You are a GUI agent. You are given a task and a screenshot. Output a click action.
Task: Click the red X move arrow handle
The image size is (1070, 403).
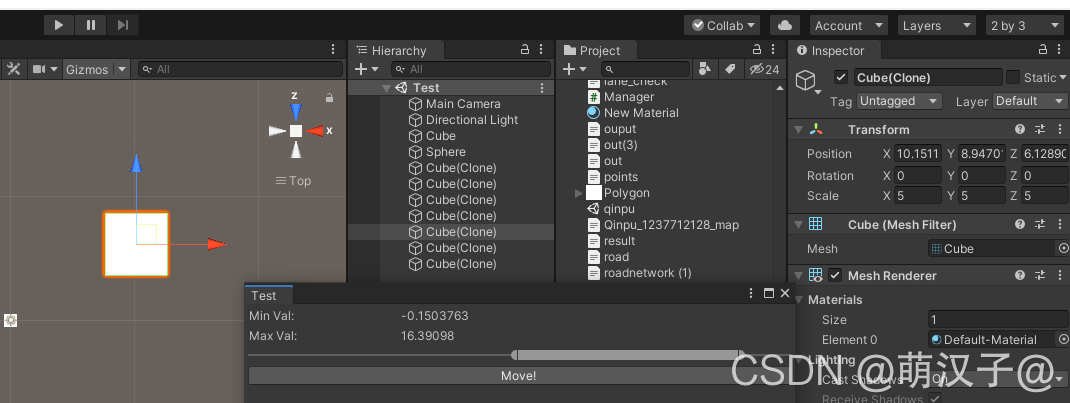click(216, 244)
